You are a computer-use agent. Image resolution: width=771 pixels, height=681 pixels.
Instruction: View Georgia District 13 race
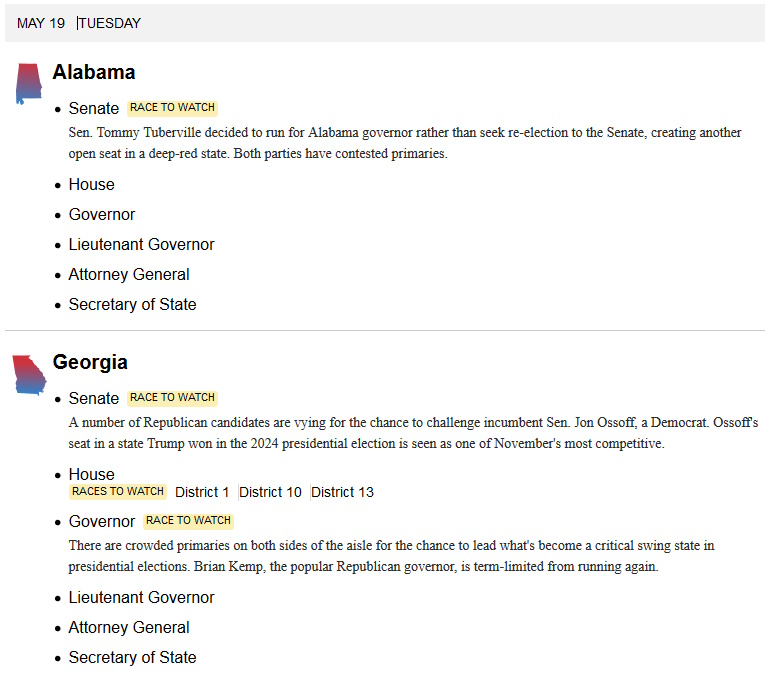[x=343, y=492]
